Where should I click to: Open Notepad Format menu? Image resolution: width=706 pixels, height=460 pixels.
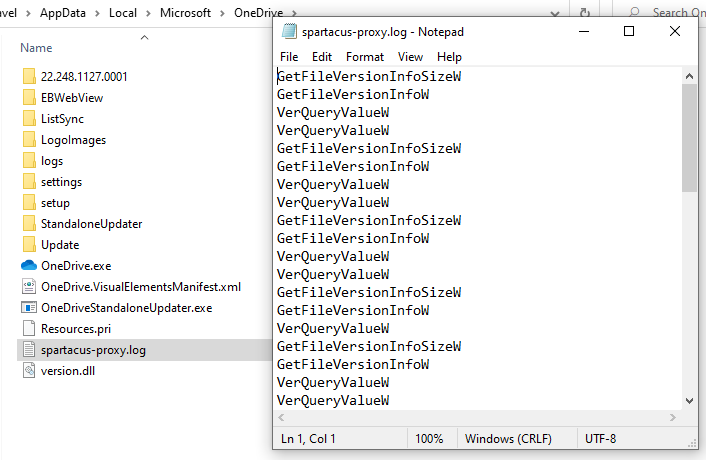[365, 57]
